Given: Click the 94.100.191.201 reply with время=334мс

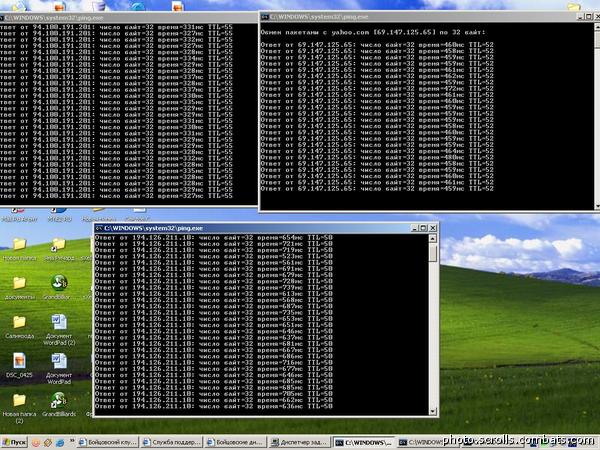Looking at the screenshot, I should 116,59.
